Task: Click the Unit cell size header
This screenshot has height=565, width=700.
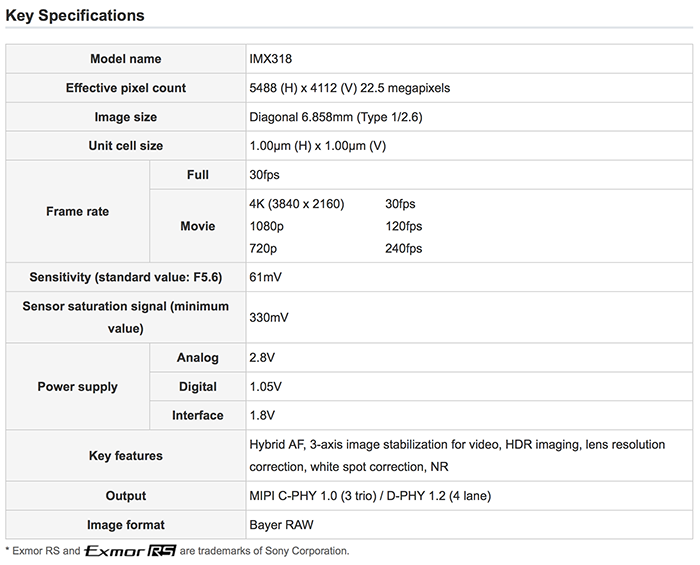Action: (125, 146)
